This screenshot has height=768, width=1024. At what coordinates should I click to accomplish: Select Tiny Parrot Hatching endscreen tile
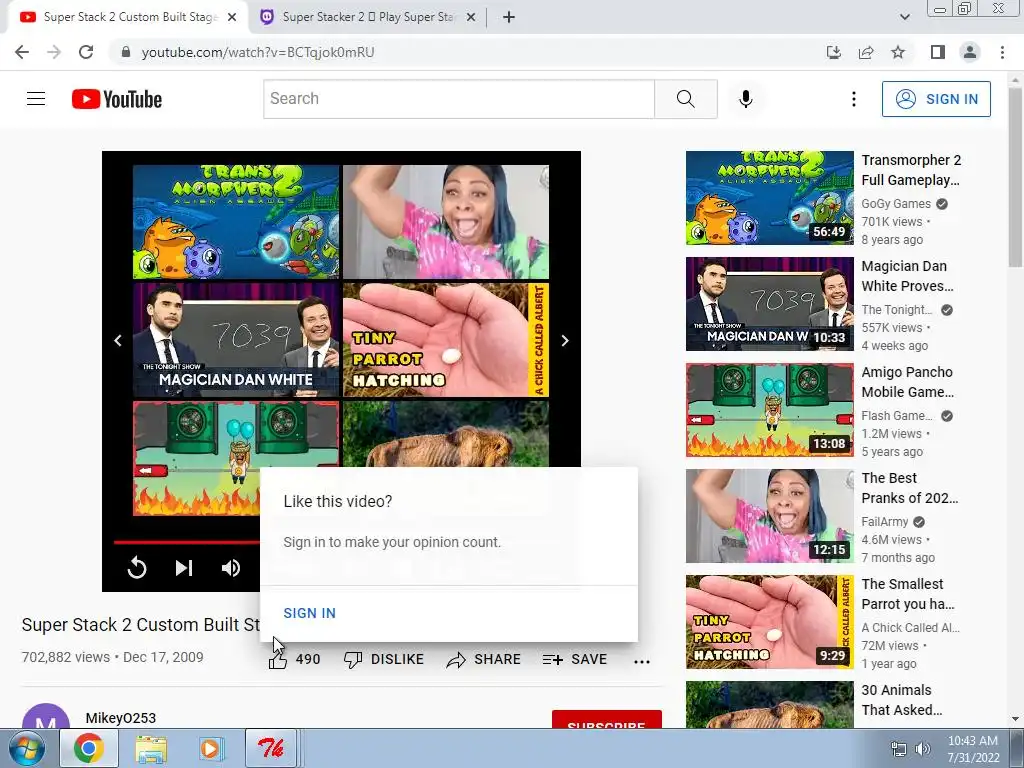tap(445, 340)
